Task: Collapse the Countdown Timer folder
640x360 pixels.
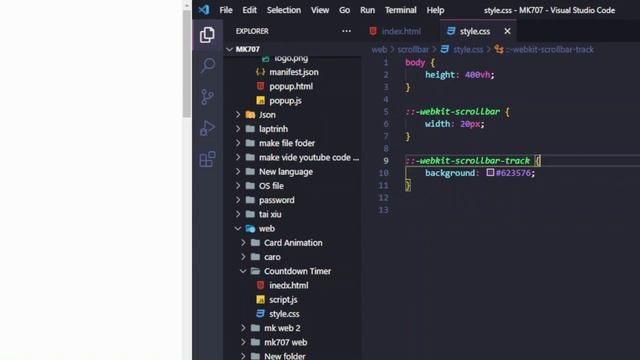Action: pos(243,271)
